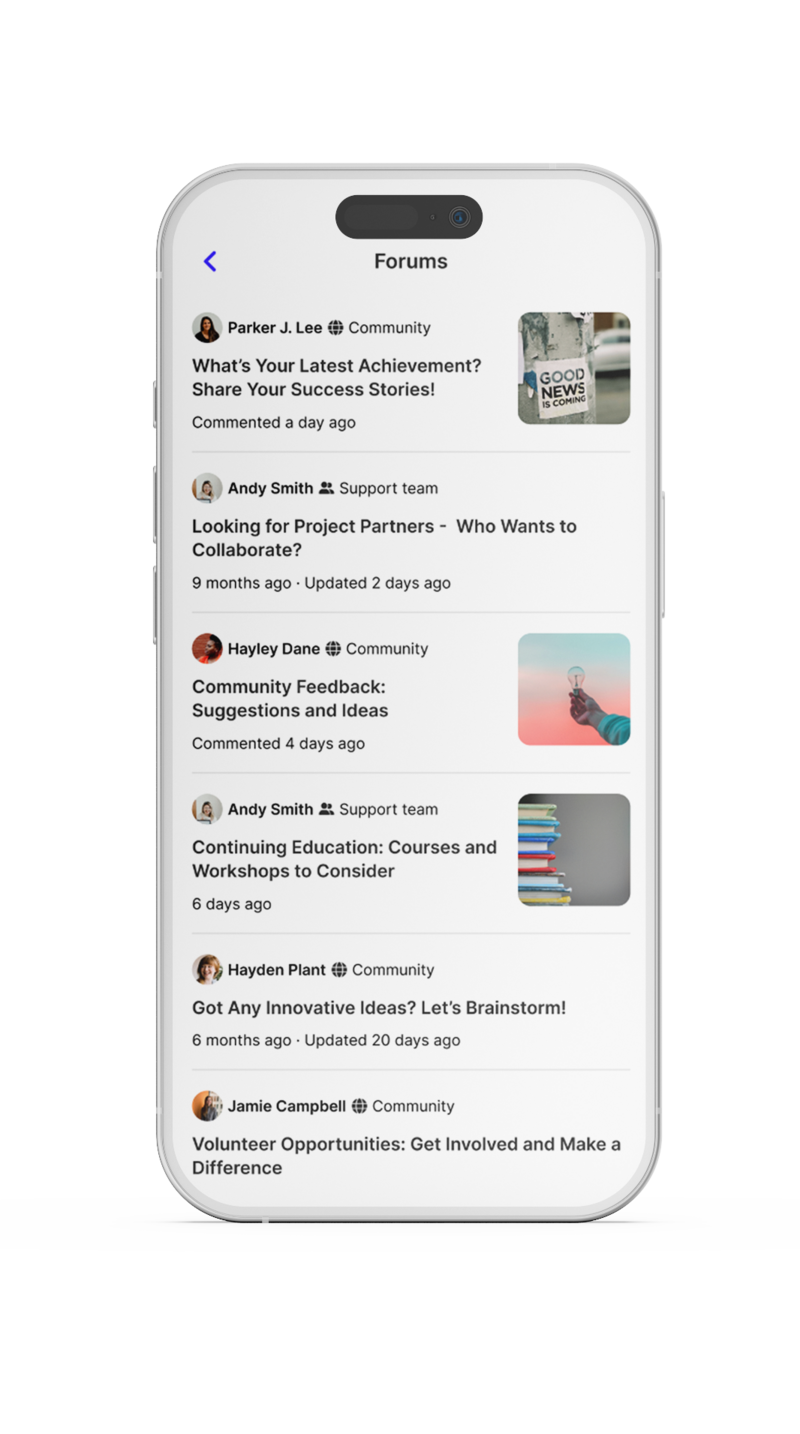Screen dimensions: 800x1434
Task: Open "Looking for Project Partners" thread
Action: (384, 538)
